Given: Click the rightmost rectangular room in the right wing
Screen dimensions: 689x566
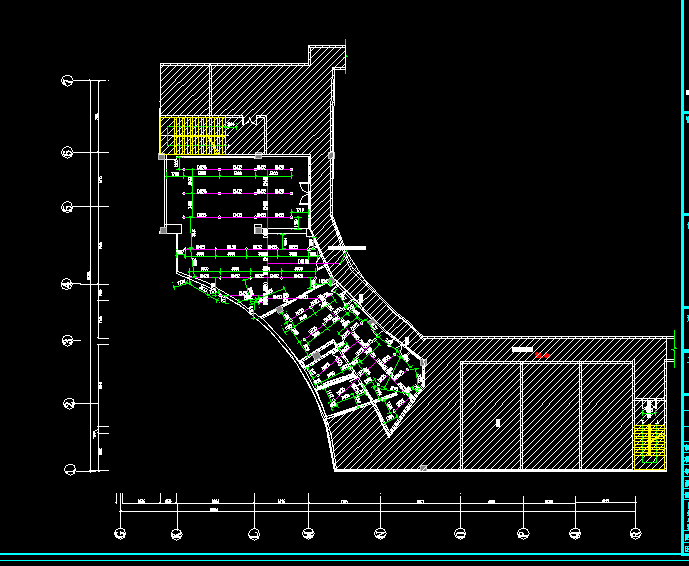Looking at the screenshot, I should click(606, 415).
